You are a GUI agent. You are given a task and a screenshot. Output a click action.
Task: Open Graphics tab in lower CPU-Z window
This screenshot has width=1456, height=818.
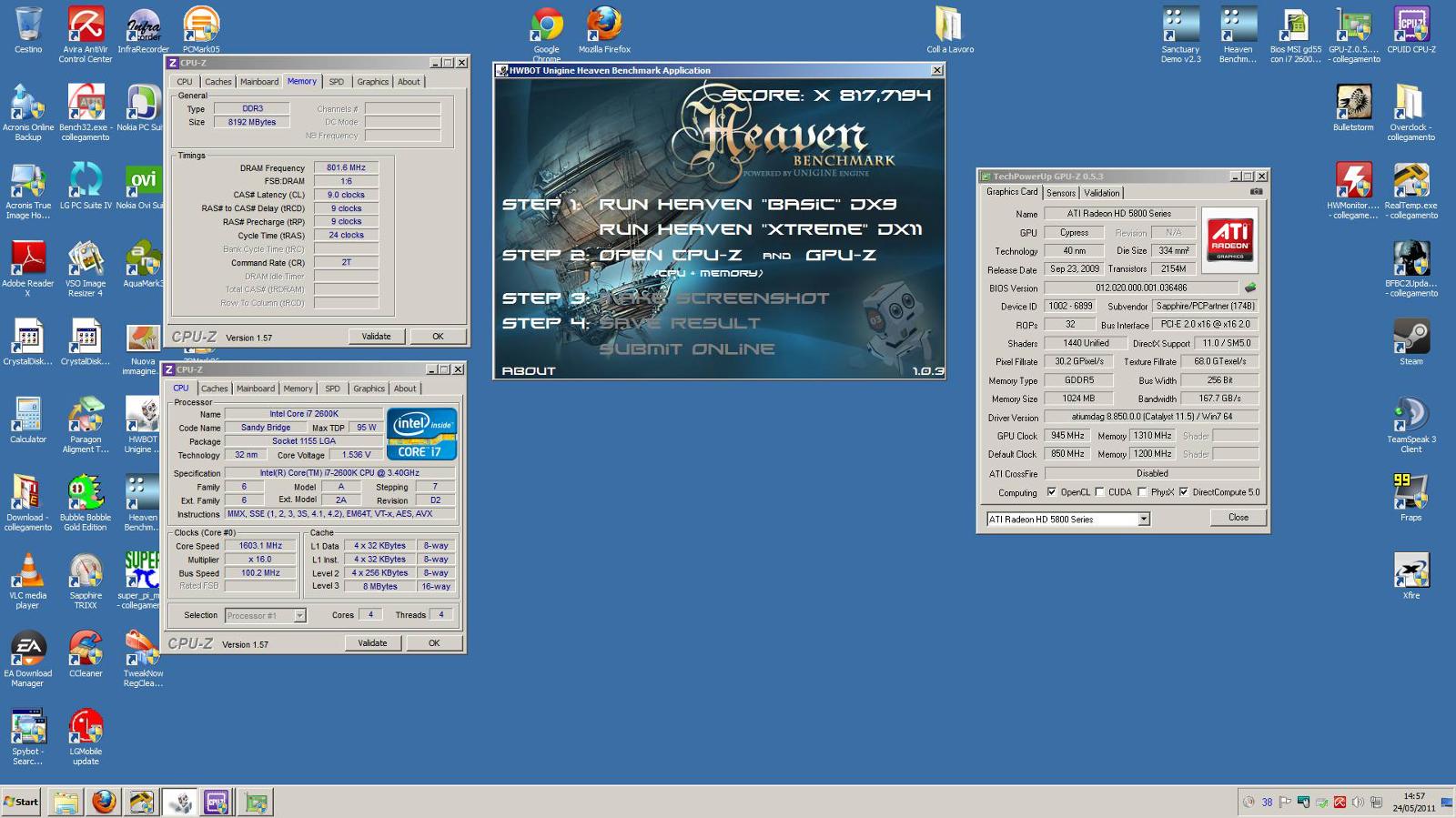(x=369, y=389)
